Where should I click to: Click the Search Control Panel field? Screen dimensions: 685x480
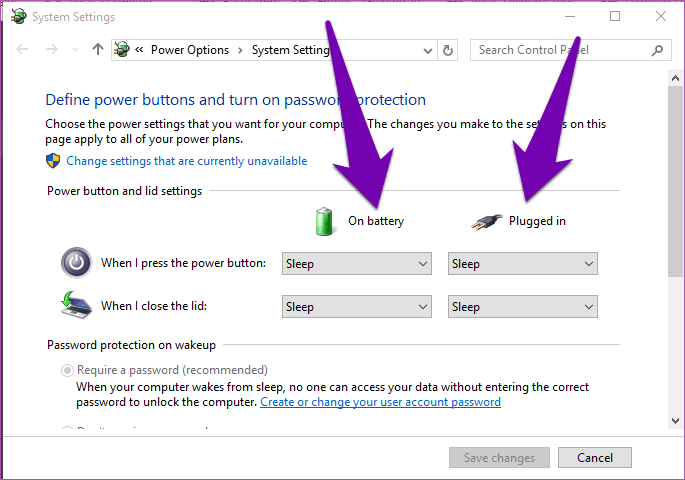pos(570,50)
